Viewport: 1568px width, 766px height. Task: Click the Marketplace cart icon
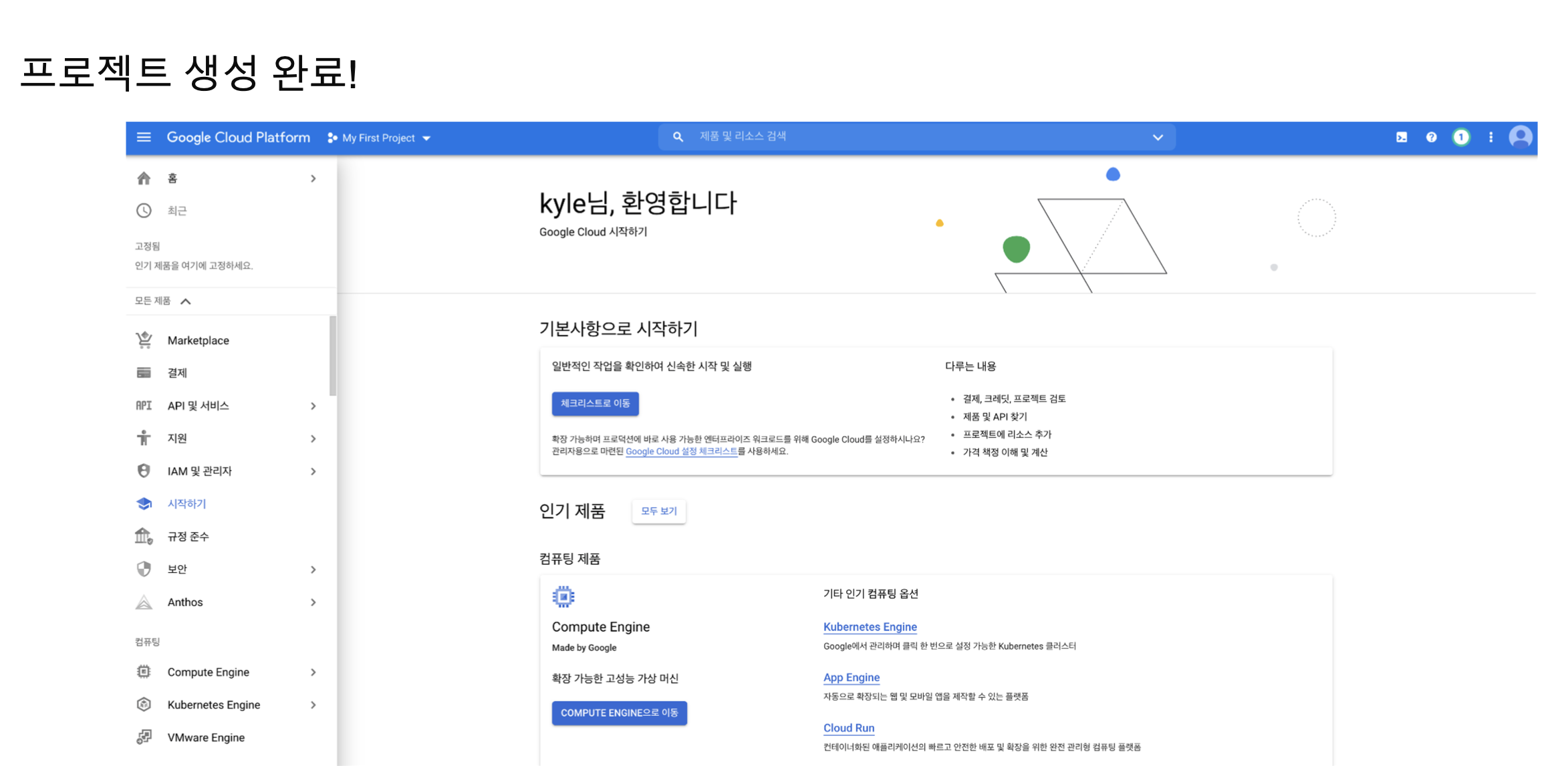tap(144, 340)
